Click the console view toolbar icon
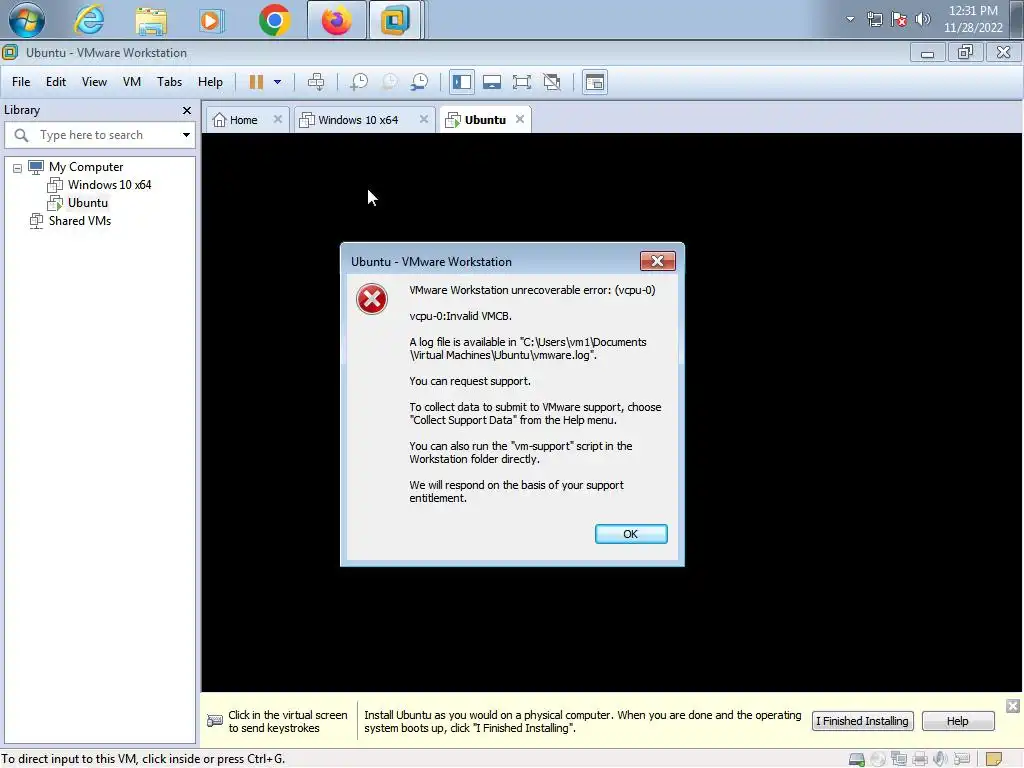The width and height of the screenshot is (1024, 768). (x=595, y=82)
